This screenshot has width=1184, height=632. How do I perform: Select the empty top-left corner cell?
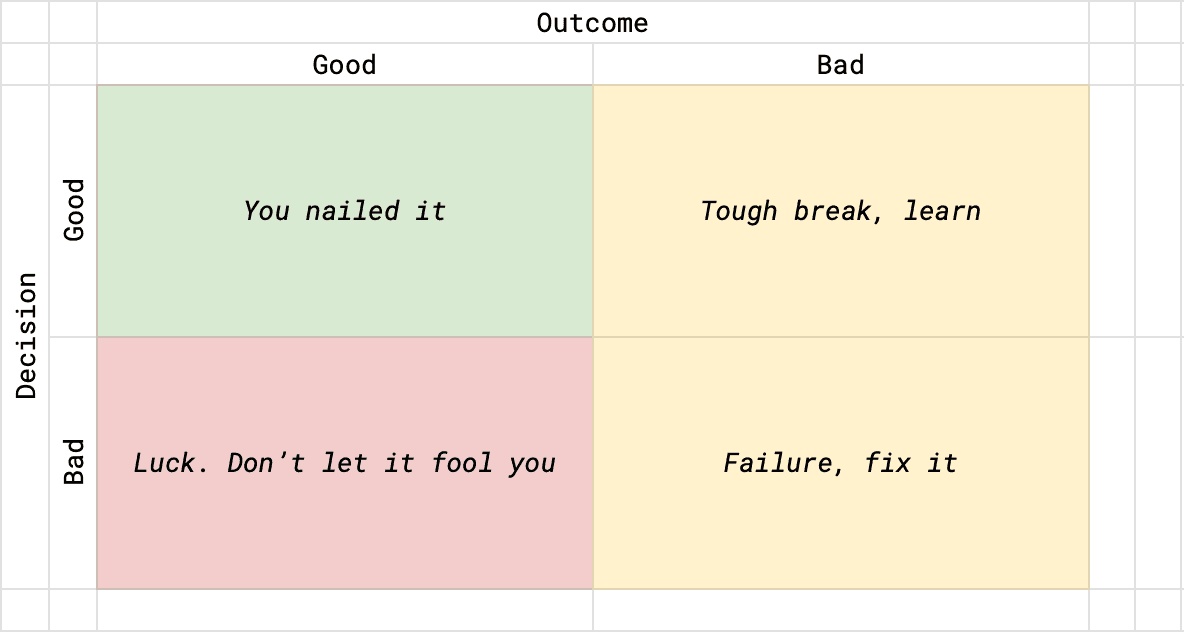click(25, 22)
